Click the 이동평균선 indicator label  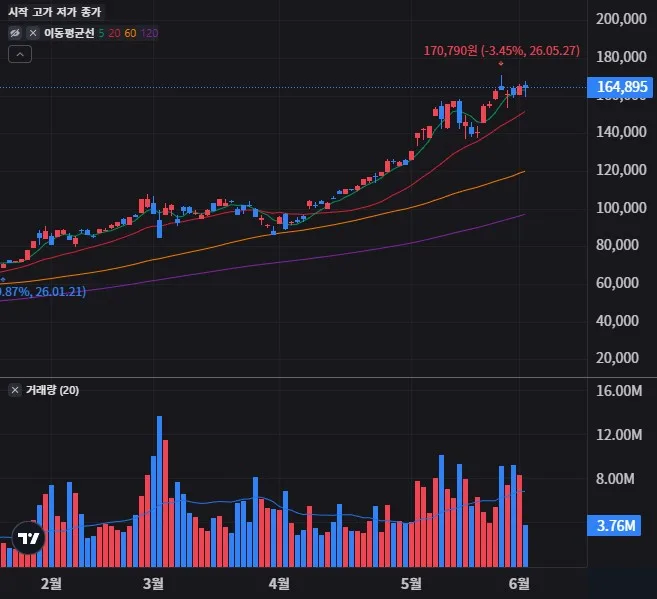[69, 33]
